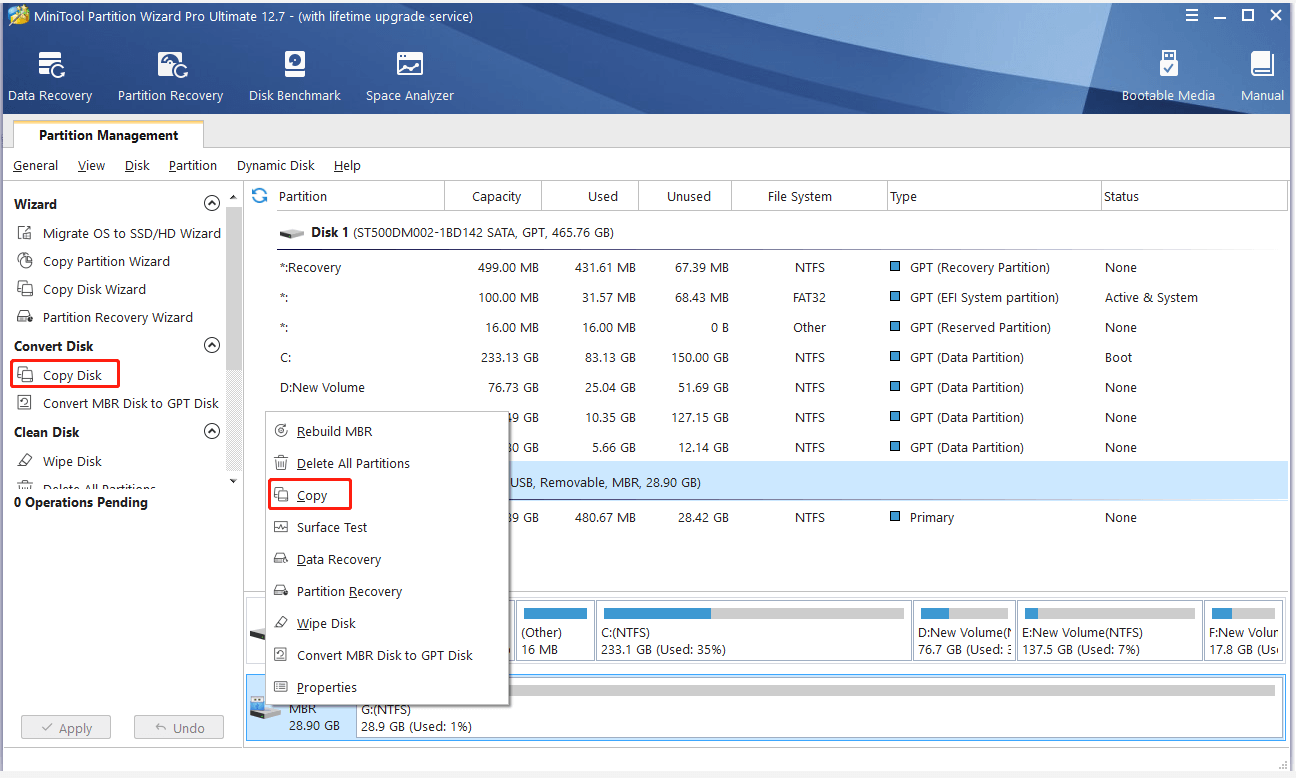
Task: Open Space Analyzer
Action: click(410, 77)
